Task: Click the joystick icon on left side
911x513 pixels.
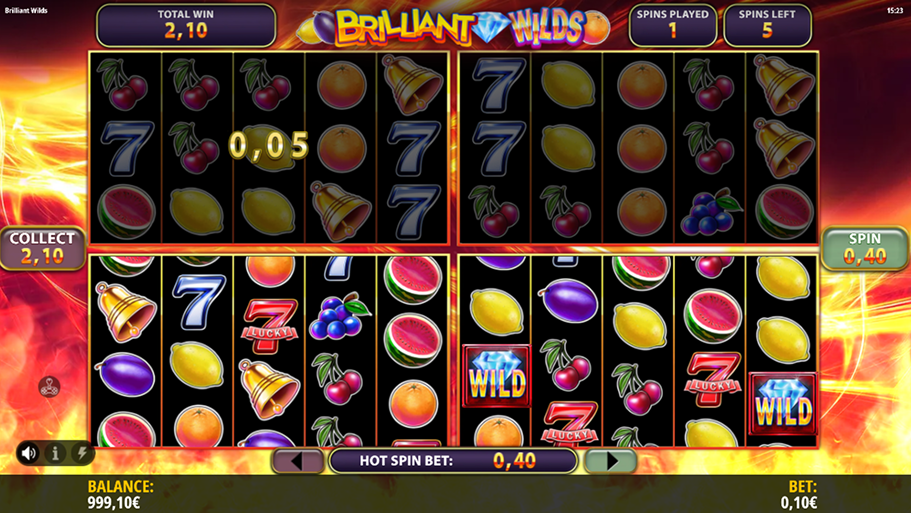Action: tap(49, 386)
